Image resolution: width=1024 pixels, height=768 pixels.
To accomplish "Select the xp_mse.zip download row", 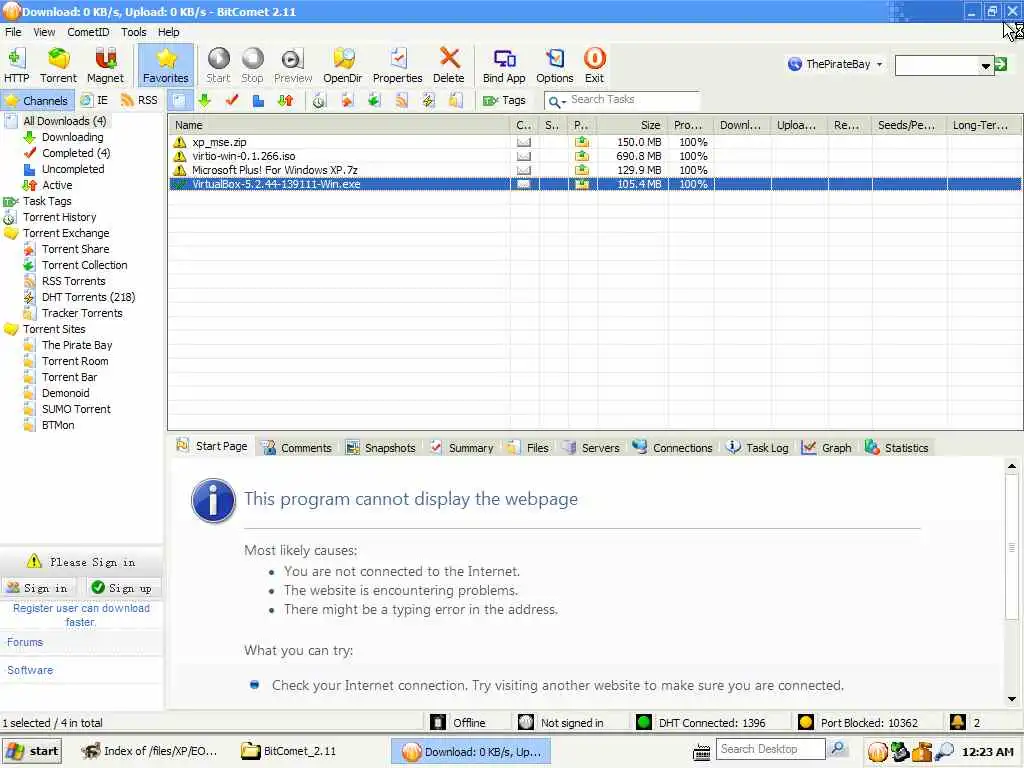I will 594,142.
